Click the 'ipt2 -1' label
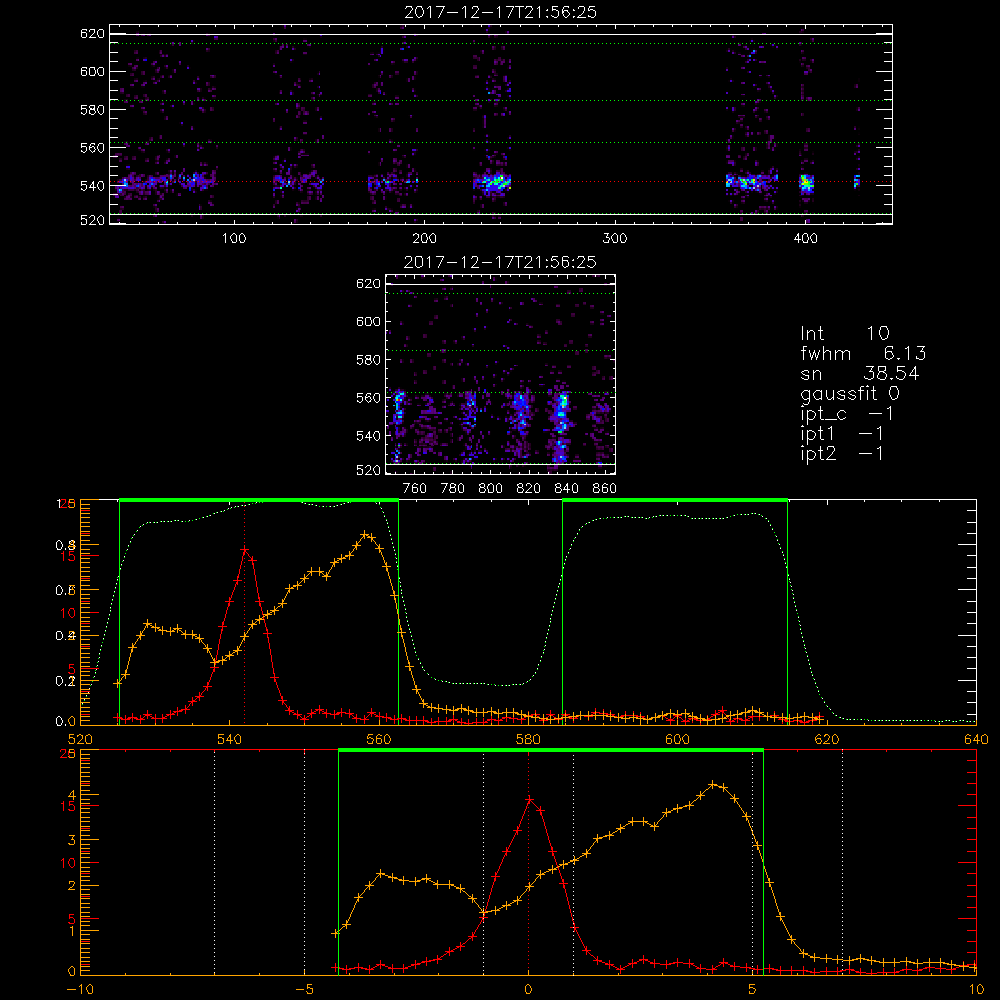 842,454
